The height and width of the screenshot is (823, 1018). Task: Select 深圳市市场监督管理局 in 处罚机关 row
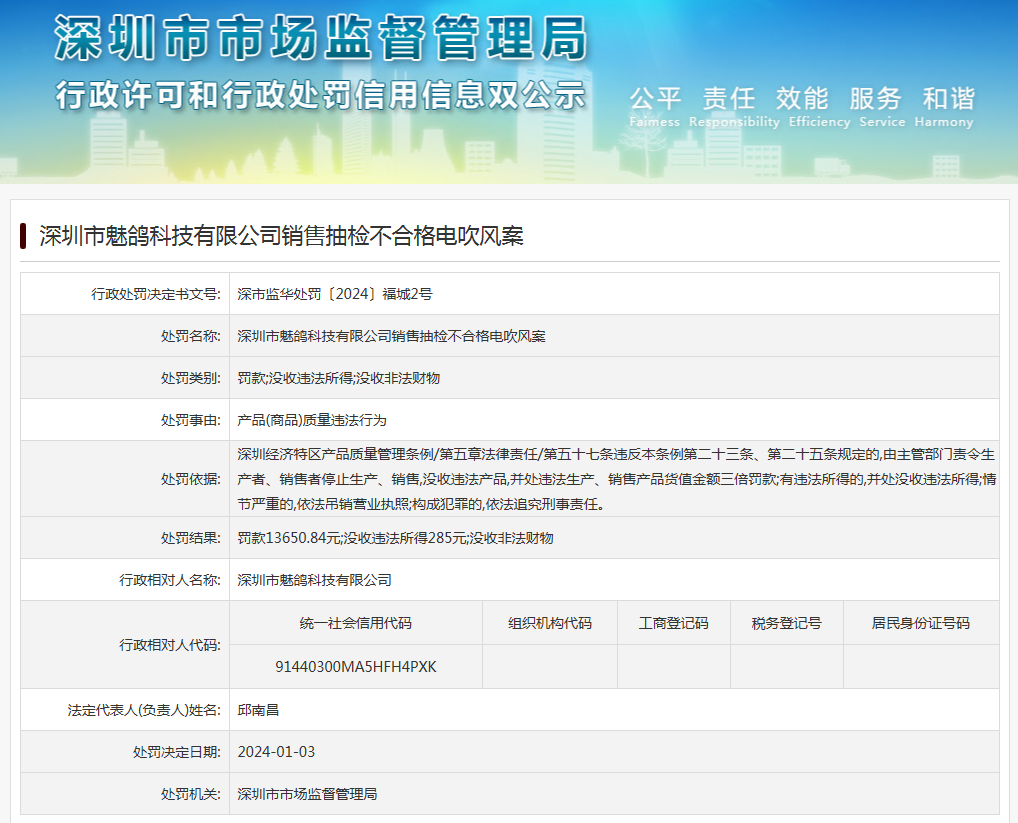pyautogui.click(x=307, y=794)
